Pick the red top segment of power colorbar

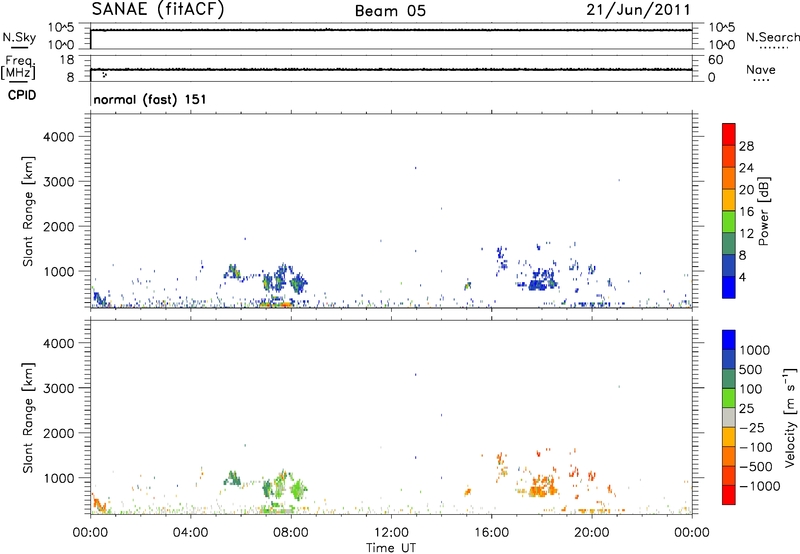729,134
